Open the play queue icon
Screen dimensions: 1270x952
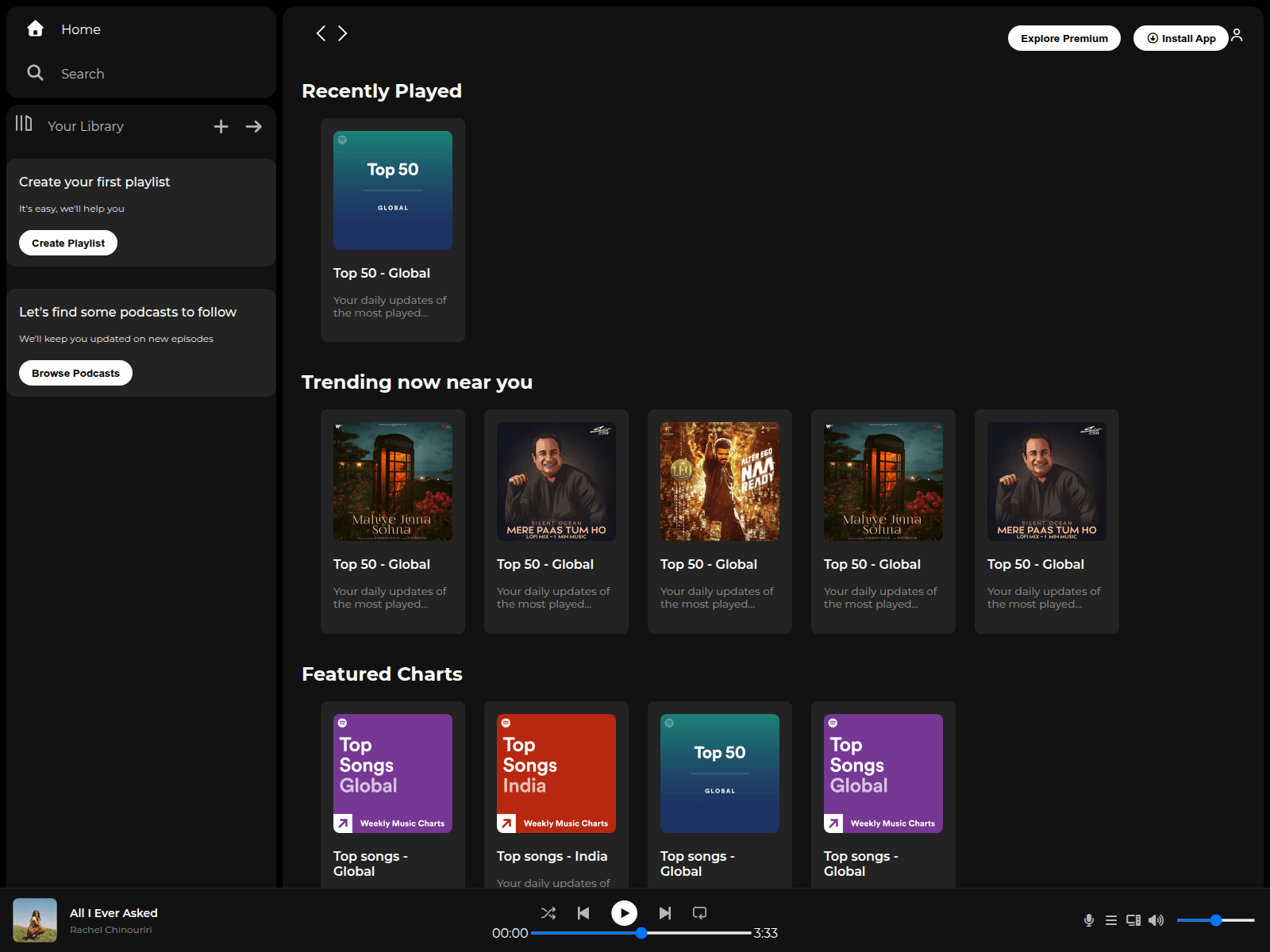(1111, 920)
